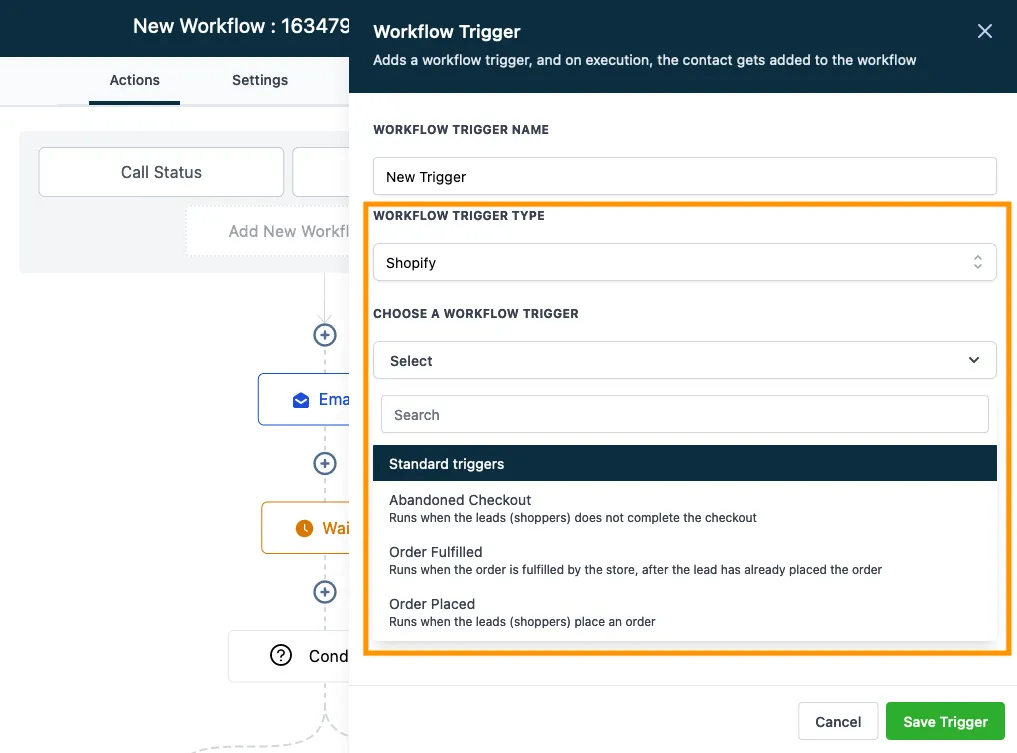Choose the Abandoned Checkout trigger
The height and width of the screenshot is (753, 1017).
[x=684, y=508]
